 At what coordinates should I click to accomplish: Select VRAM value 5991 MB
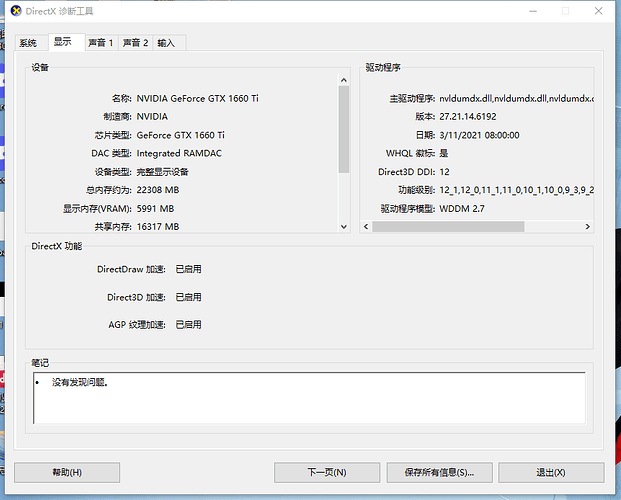[x=155, y=208]
